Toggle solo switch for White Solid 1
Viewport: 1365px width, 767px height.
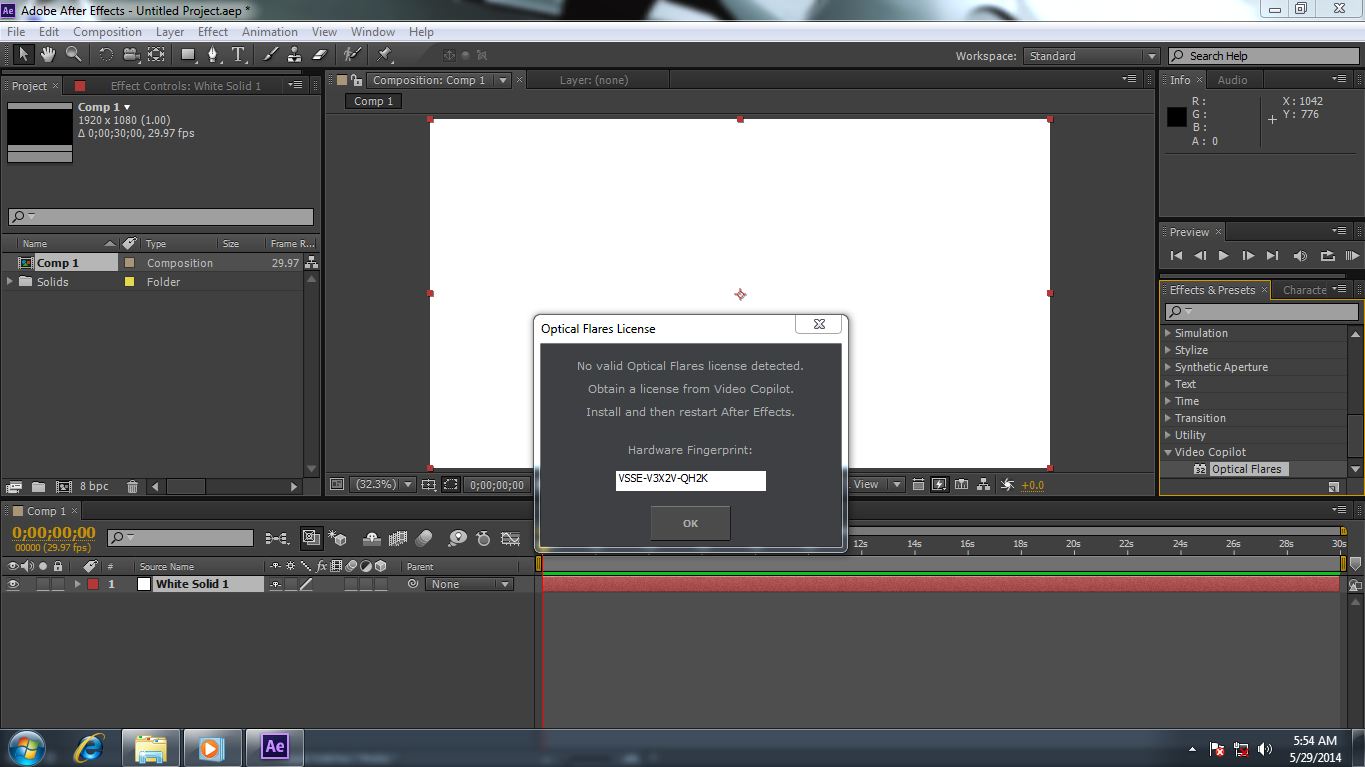(43, 584)
